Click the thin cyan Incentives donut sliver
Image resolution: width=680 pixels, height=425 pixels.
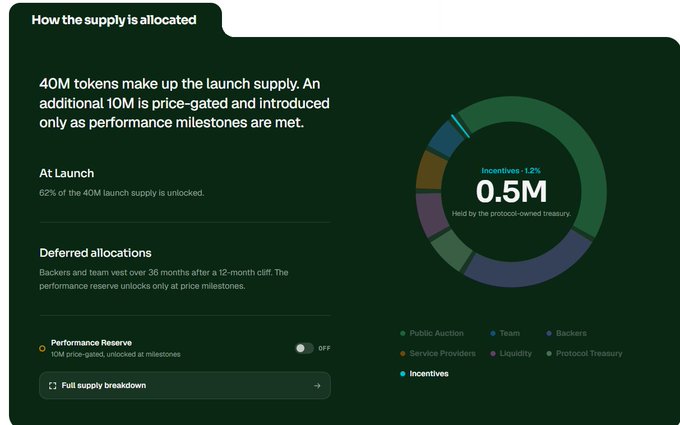[460, 126]
